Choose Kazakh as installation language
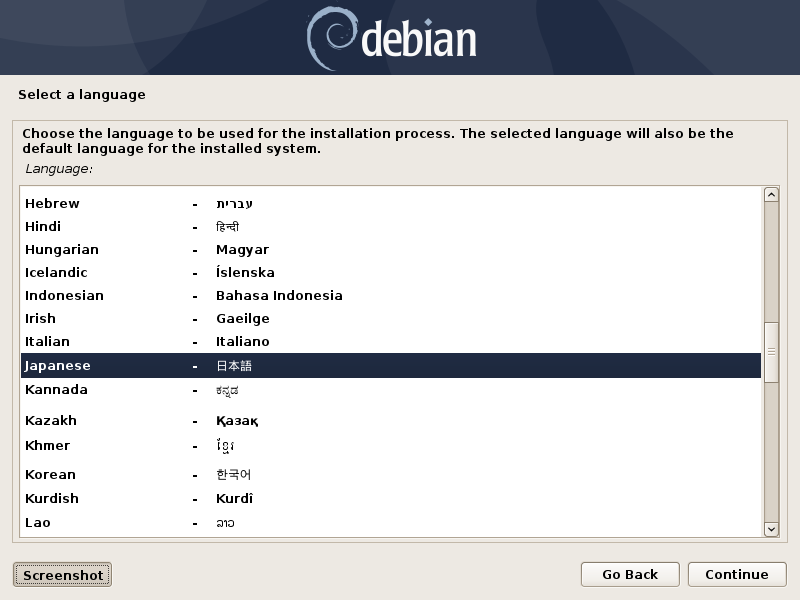Screen dimensions: 800x600 [51, 421]
